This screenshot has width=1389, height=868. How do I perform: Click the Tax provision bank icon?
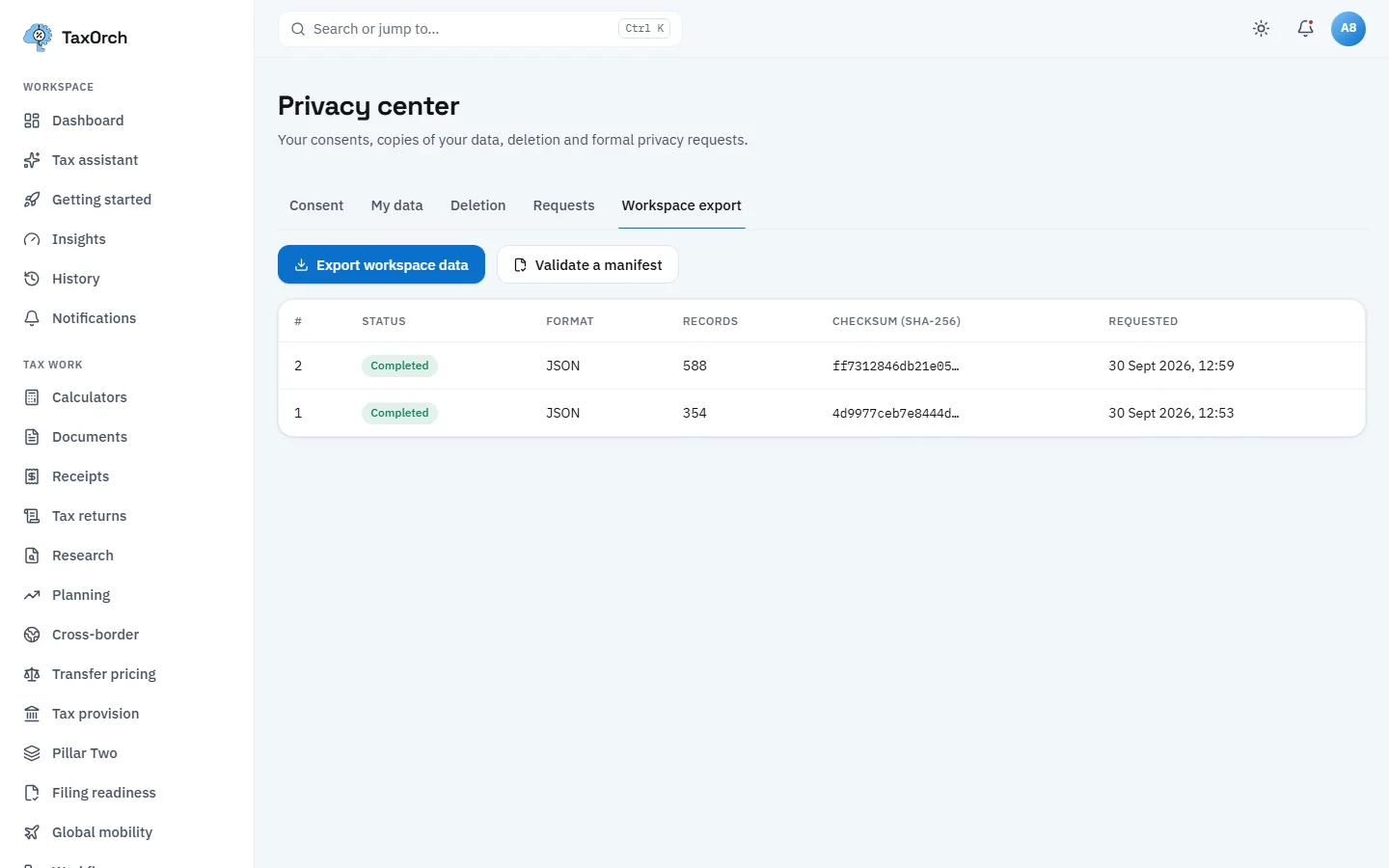coord(32,714)
